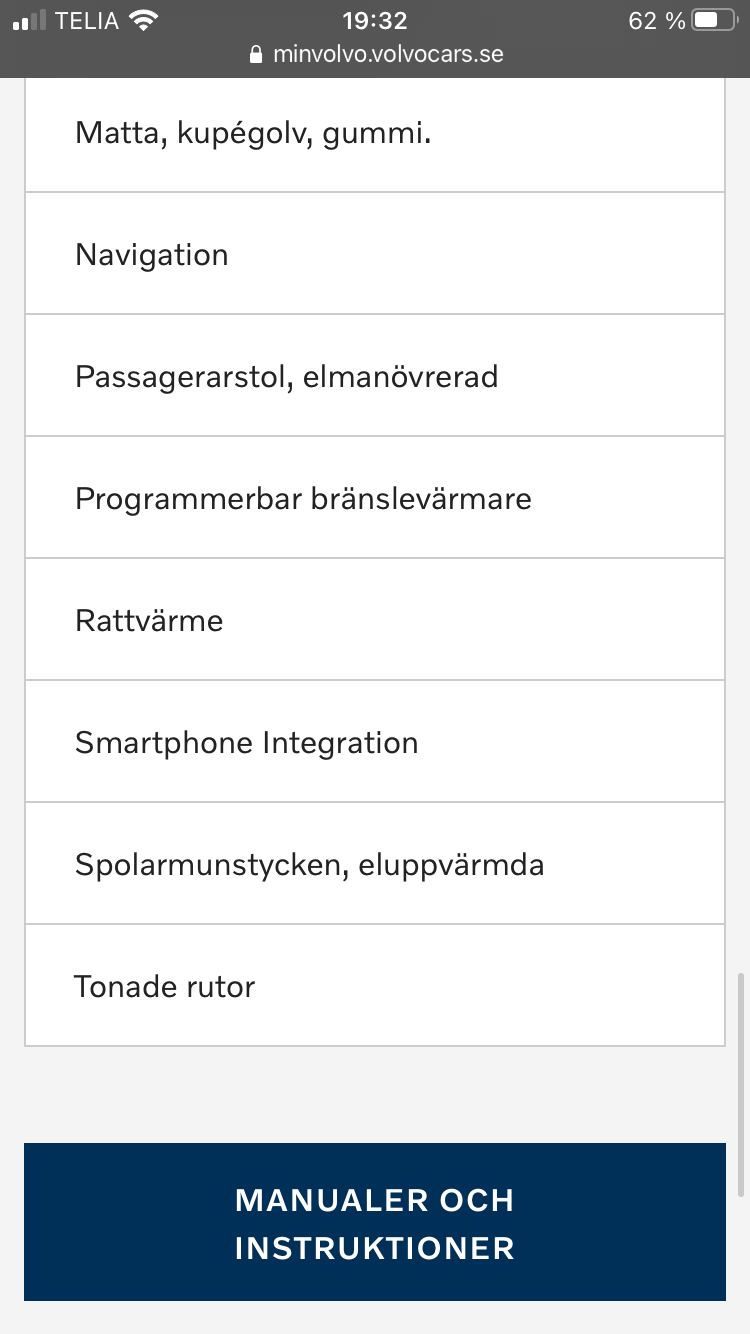Tap the Tonade rutor list item
Screen dimensions: 750x1334
[x=375, y=986]
